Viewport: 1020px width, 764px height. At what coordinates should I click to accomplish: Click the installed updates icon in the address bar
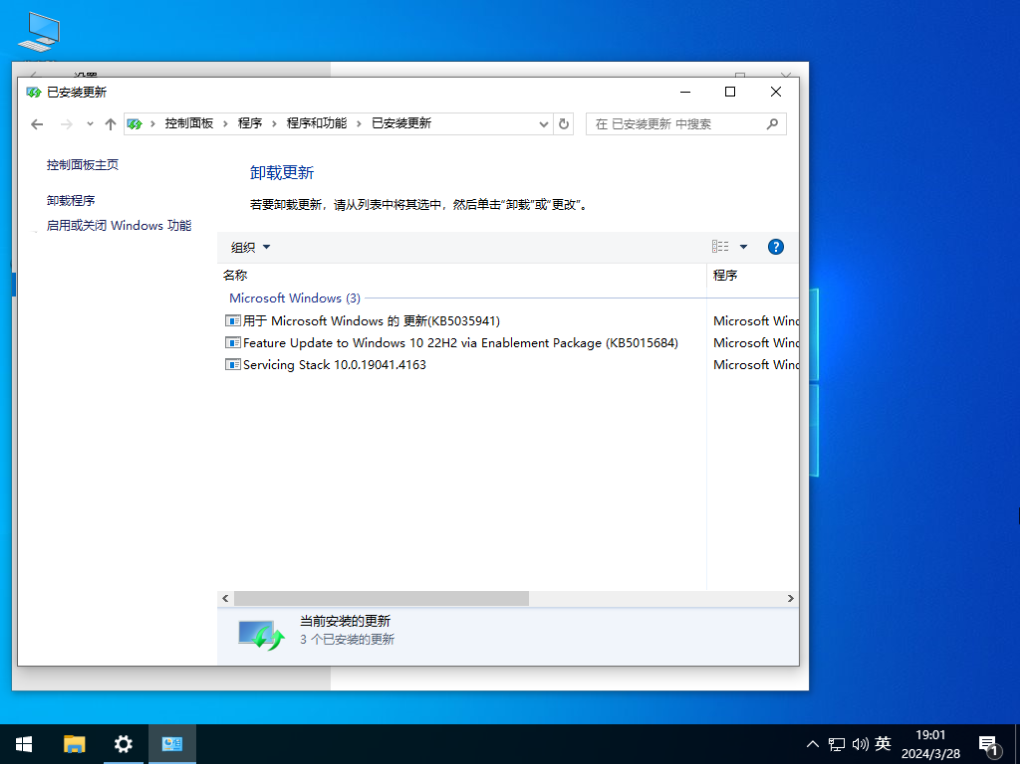tap(133, 123)
